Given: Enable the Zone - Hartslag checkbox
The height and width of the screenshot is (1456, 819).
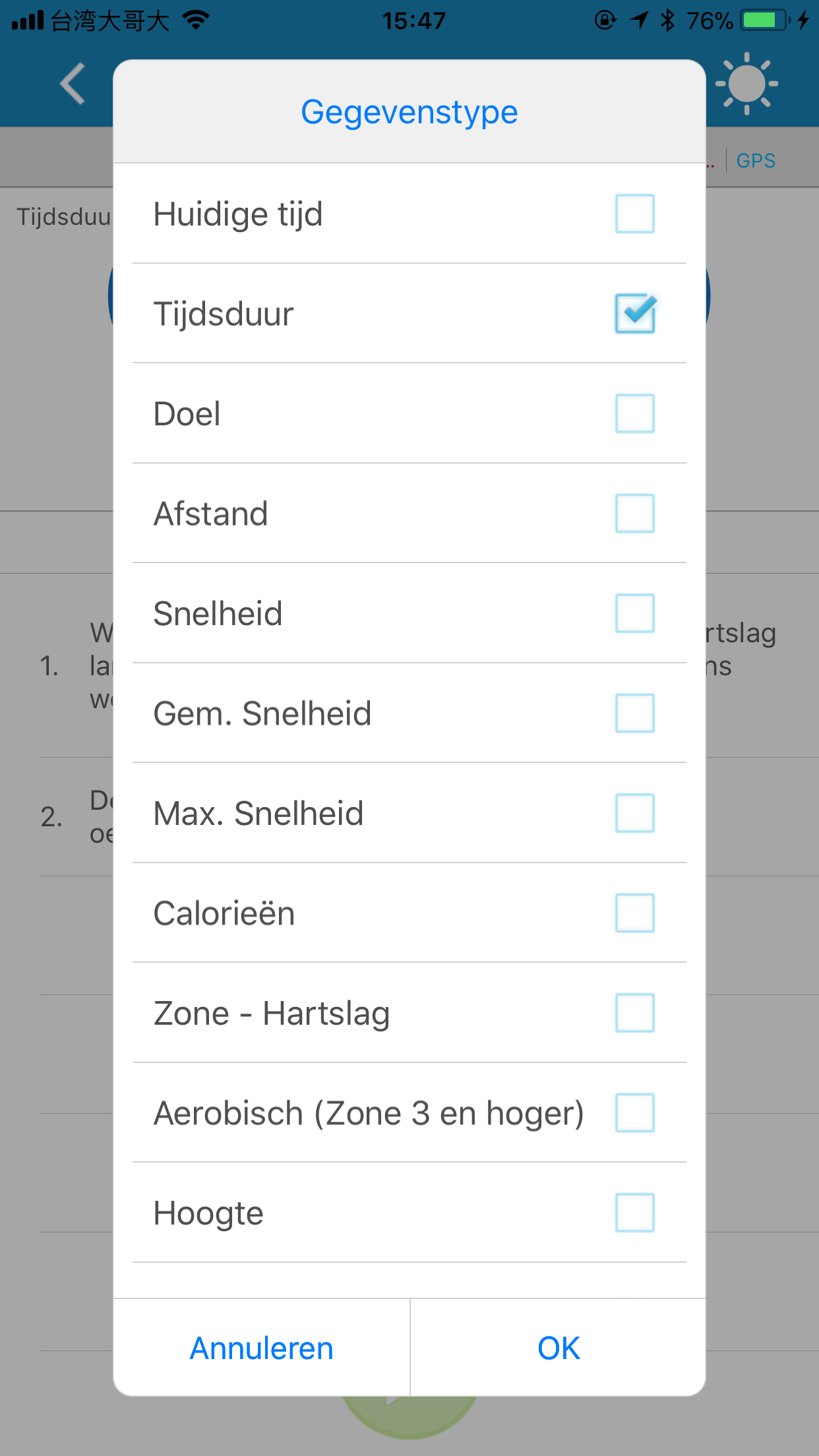Looking at the screenshot, I should (x=634, y=1013).
